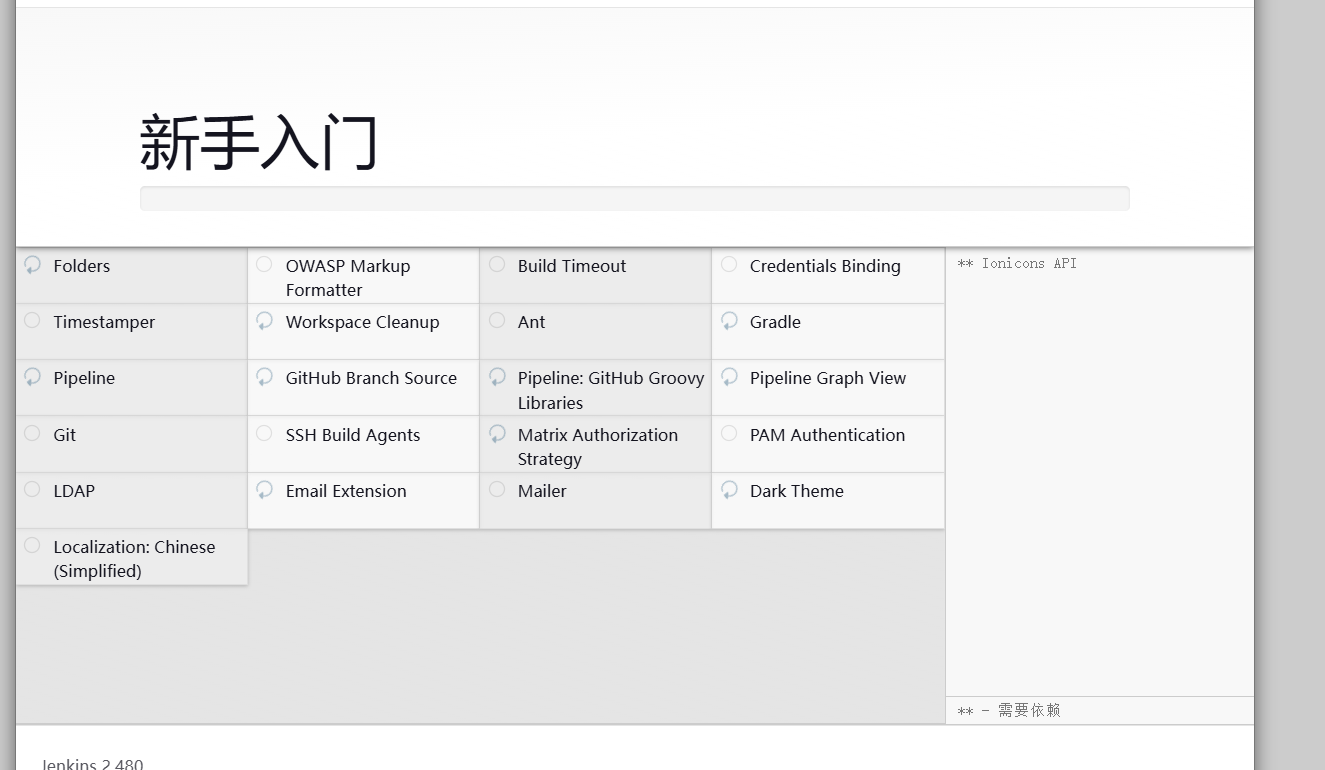The height and width of the screenshot is (770, 1325).
Task: Click the OWASP Markup Formatter plugin name
Action: [348, 278]
